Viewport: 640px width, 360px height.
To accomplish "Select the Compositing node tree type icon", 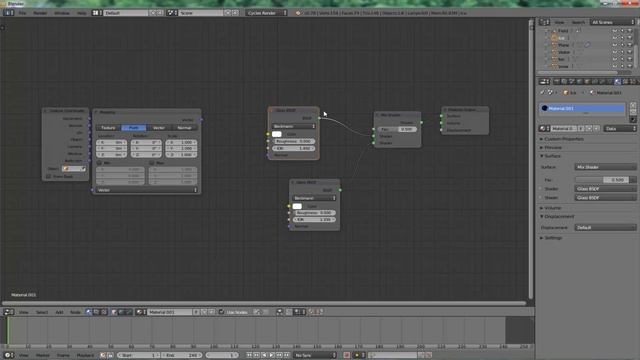I will coord(96,312).
